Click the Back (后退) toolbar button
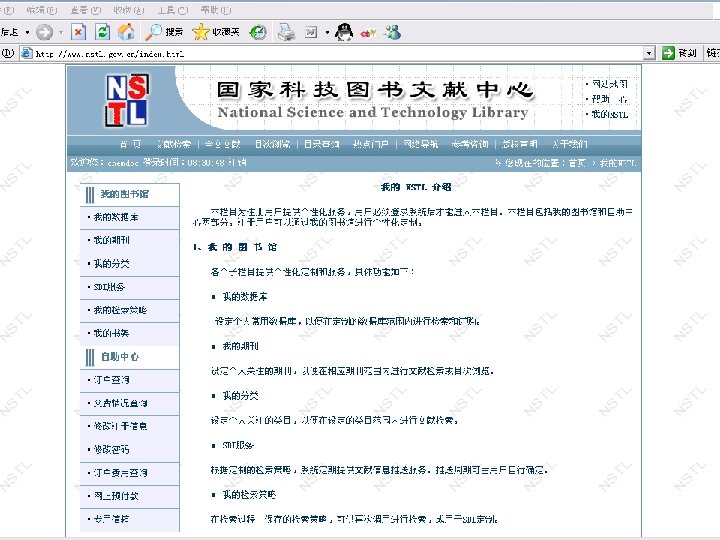Image resolution: width=720 pixels, height=540 pixels. 9,32
